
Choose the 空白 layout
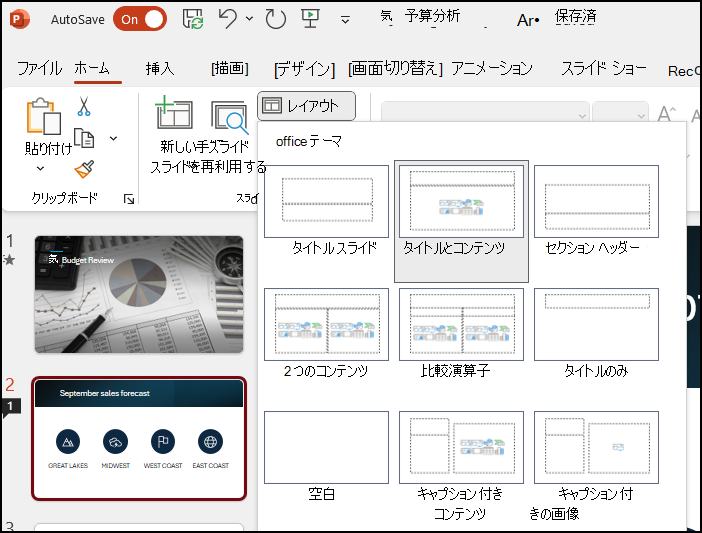326,456
